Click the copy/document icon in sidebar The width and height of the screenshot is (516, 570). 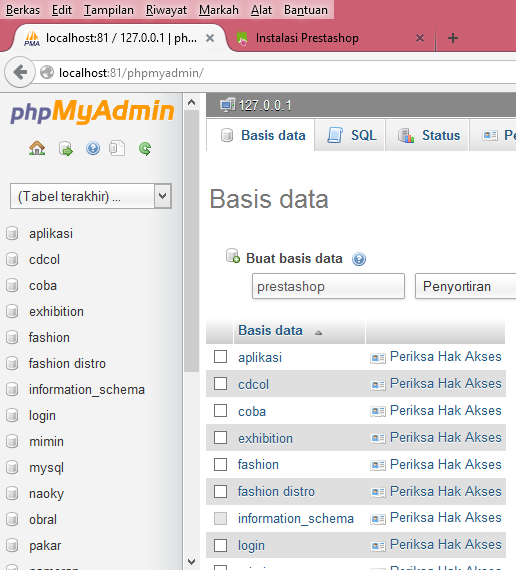coord(117,148)
